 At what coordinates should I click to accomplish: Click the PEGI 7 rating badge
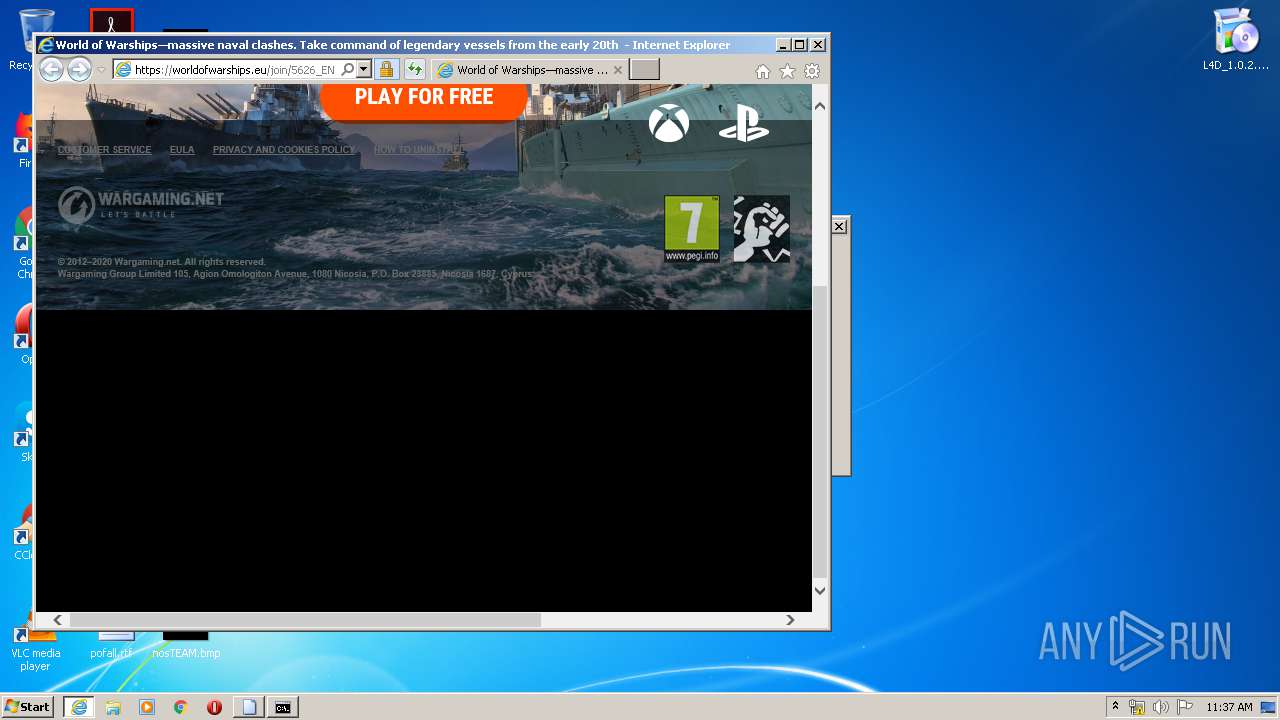(692, 229)
